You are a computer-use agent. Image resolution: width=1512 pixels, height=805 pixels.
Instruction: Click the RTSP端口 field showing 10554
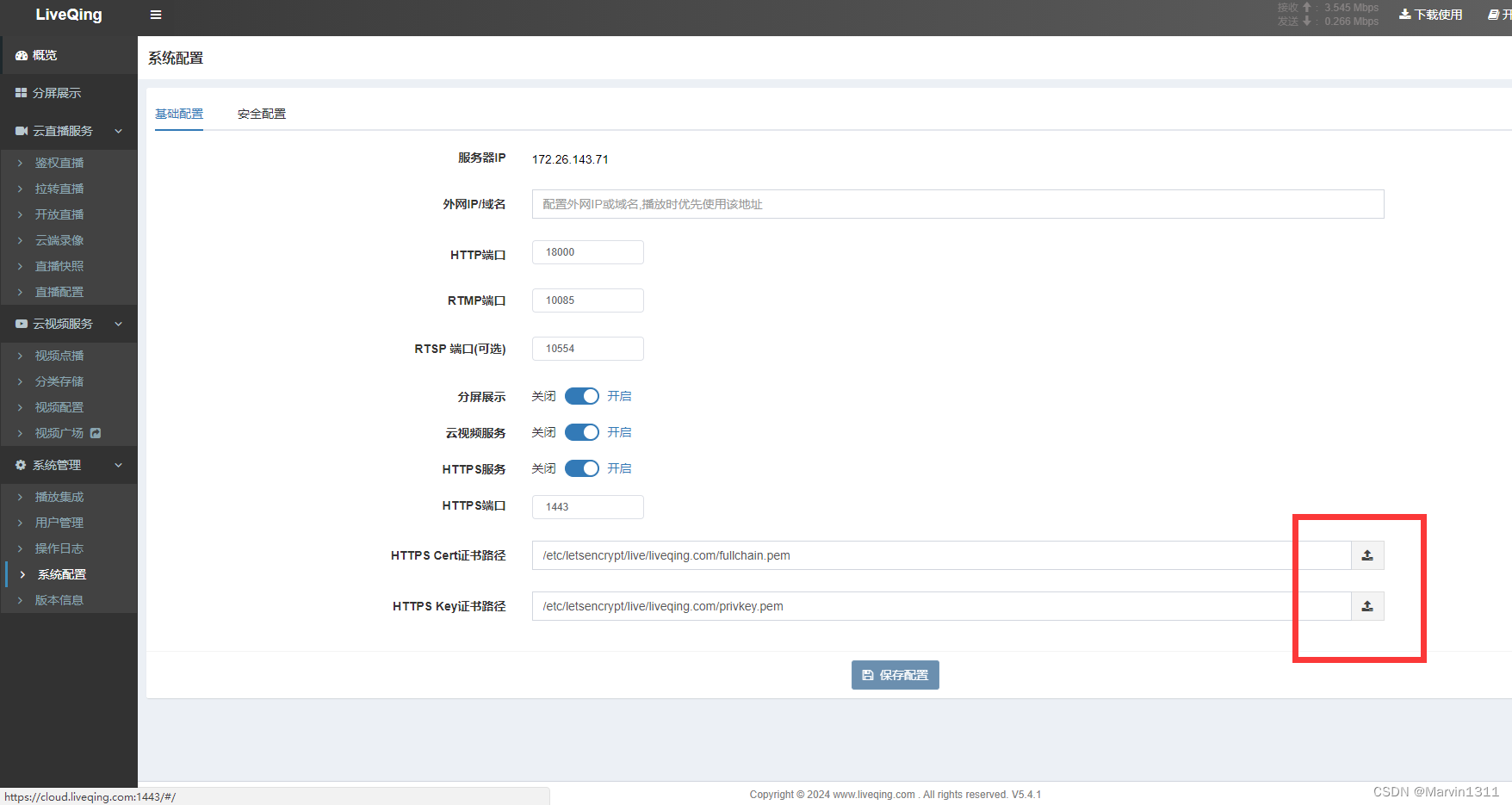tap(588, 349)
